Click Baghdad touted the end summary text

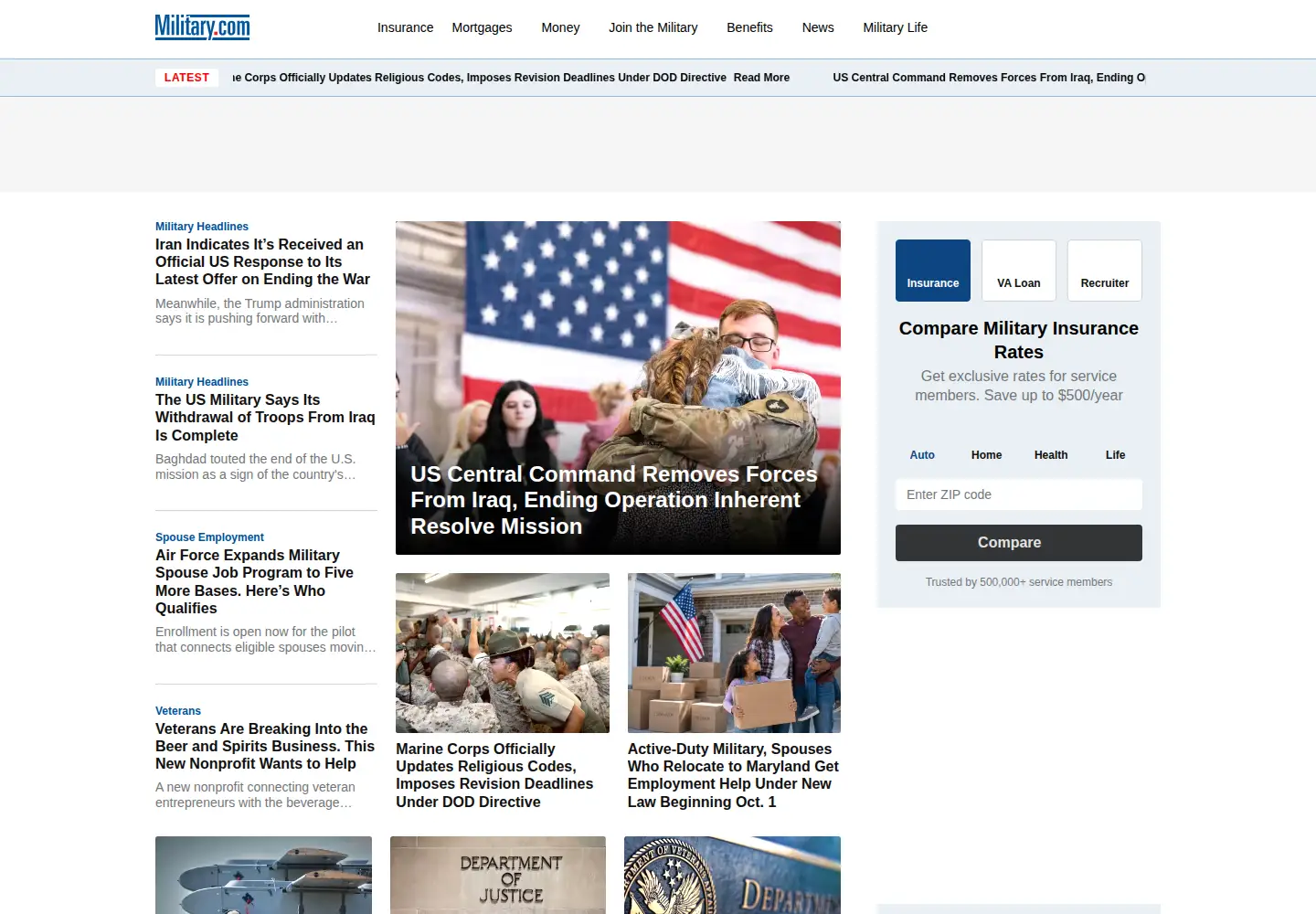point(256,467)
